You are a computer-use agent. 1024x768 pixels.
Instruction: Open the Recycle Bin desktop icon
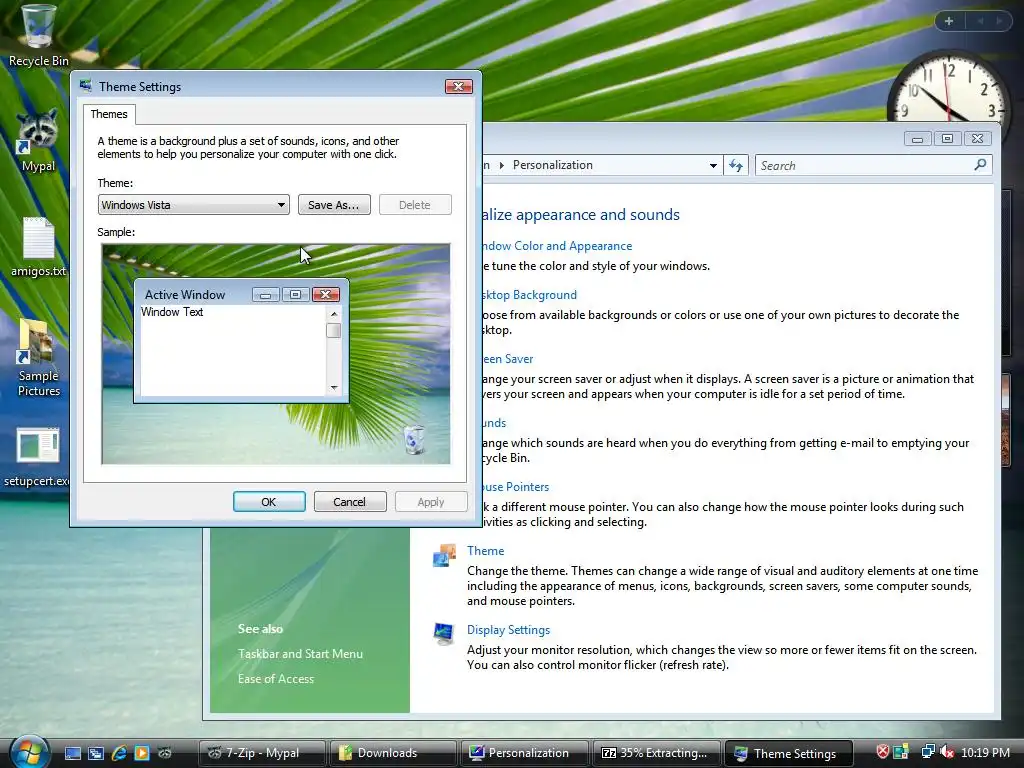click(x=38, y=36)
